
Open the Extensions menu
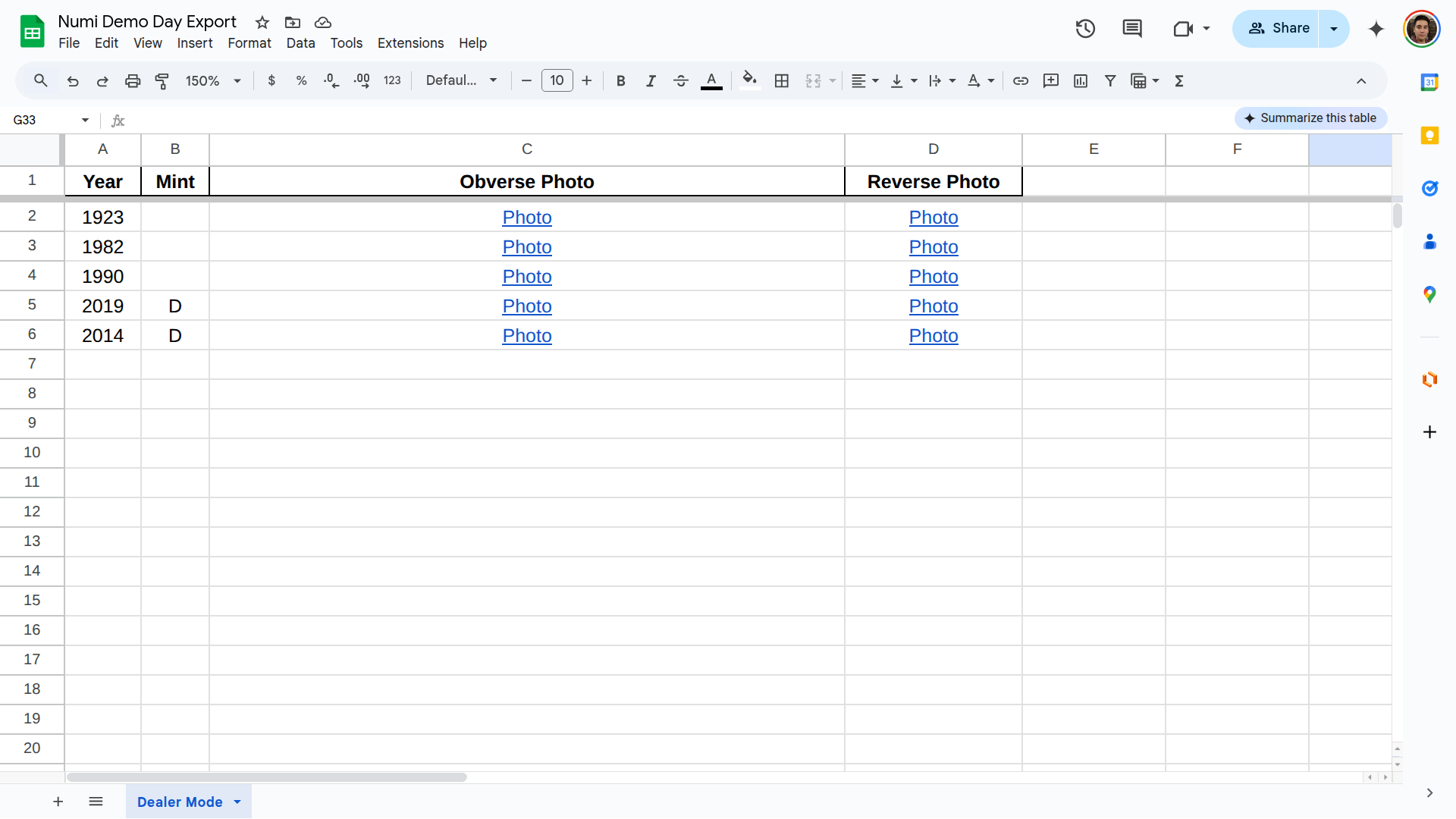[410, 43]
